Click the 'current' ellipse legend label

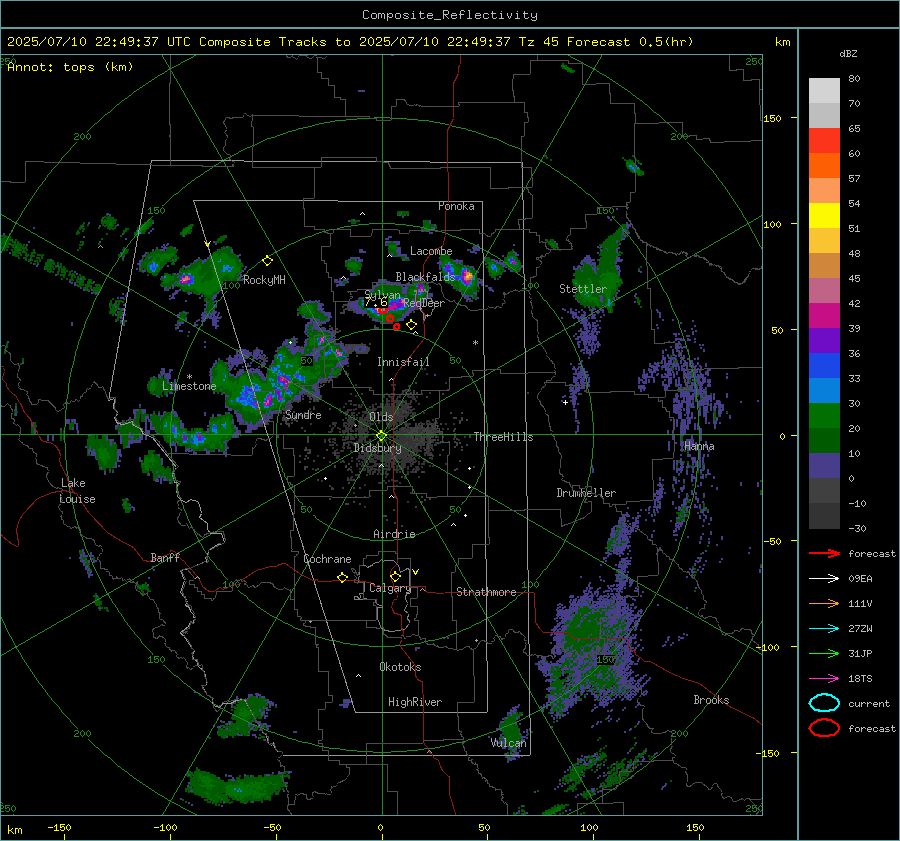(869, 704)
